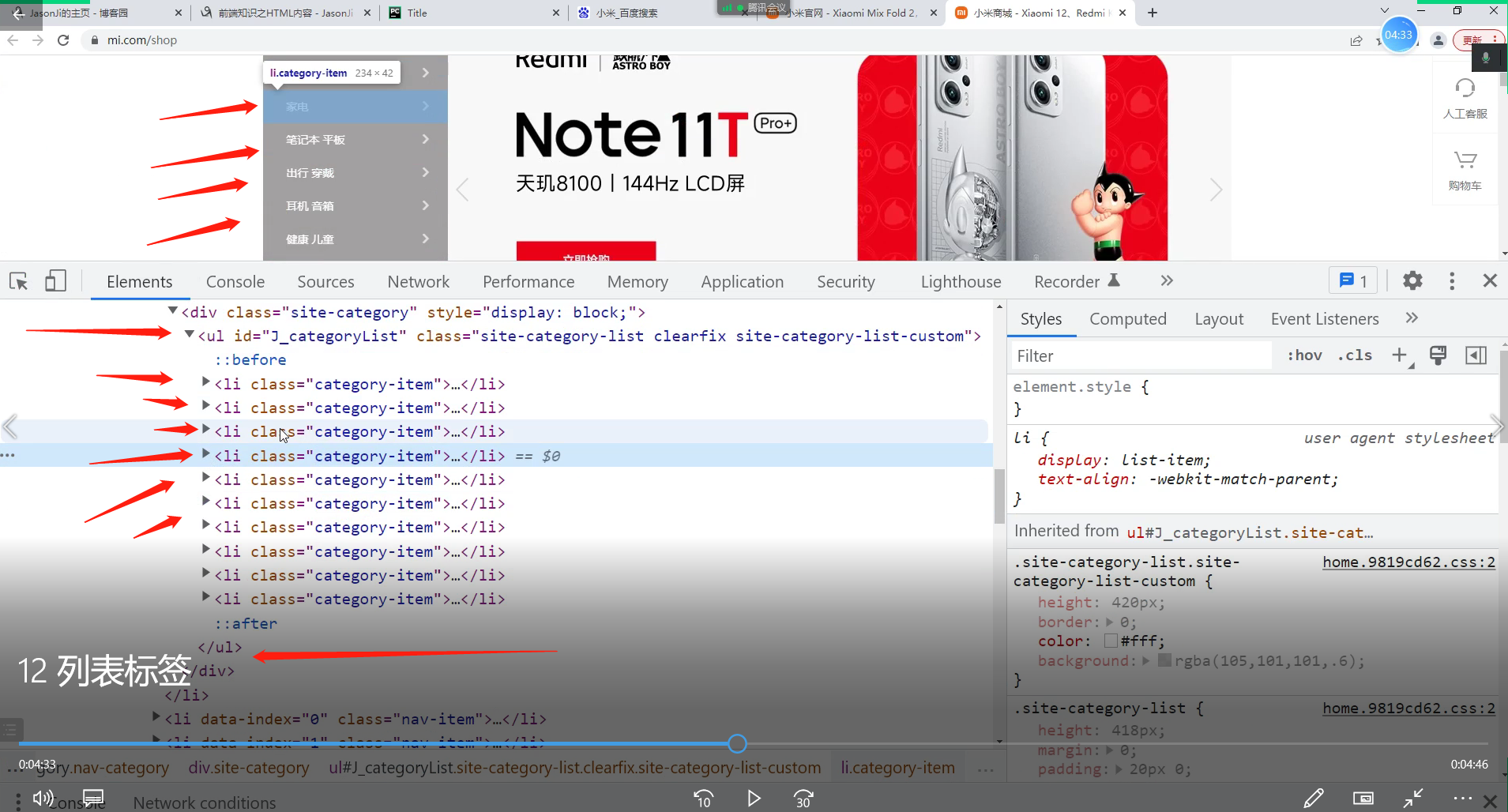Expand the background property shorthand
The height and width of the screenshot is (812, 1508).
tap(1146, 660)
